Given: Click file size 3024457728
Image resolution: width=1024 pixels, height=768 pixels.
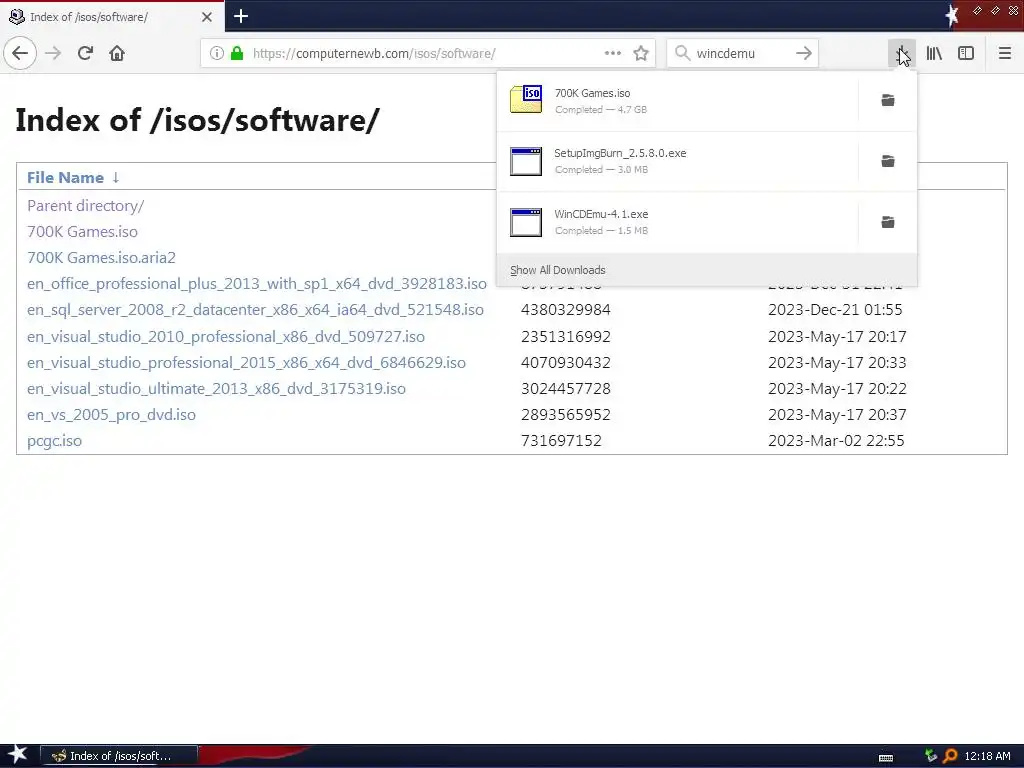Looking at the screenshot, I should (566, 389).
